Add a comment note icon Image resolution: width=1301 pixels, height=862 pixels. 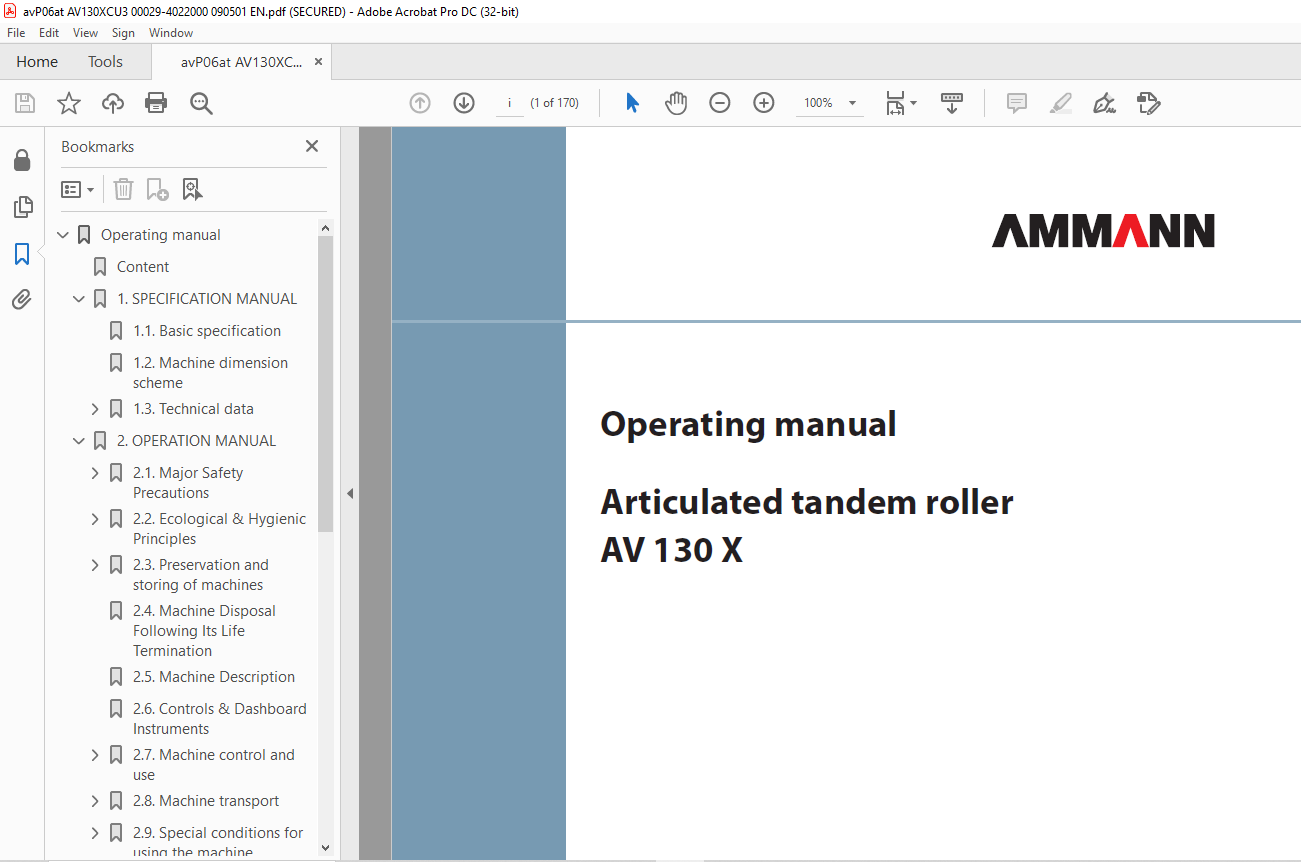point(1017,103)
